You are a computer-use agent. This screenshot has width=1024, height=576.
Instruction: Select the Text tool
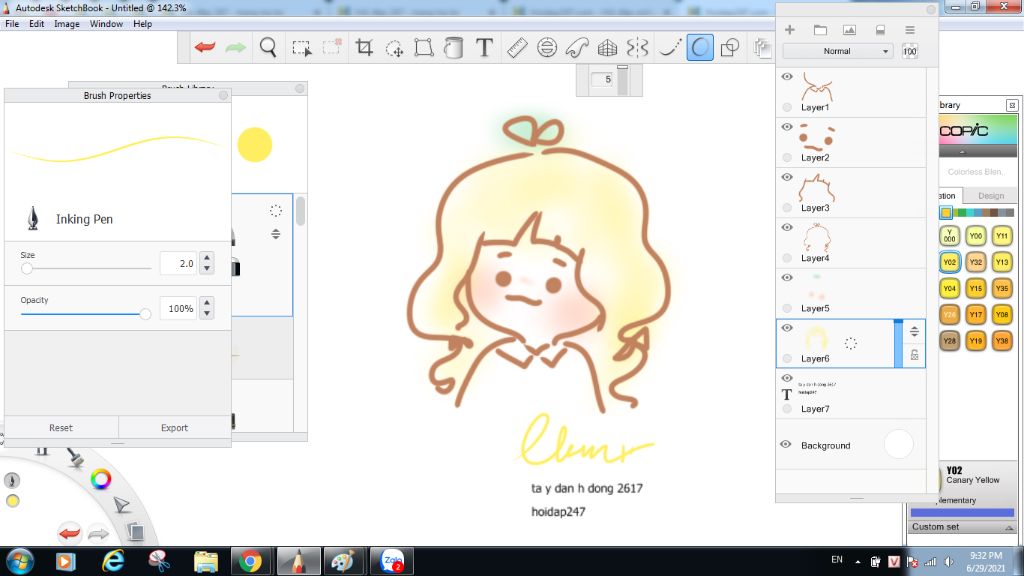pos(484,47)
